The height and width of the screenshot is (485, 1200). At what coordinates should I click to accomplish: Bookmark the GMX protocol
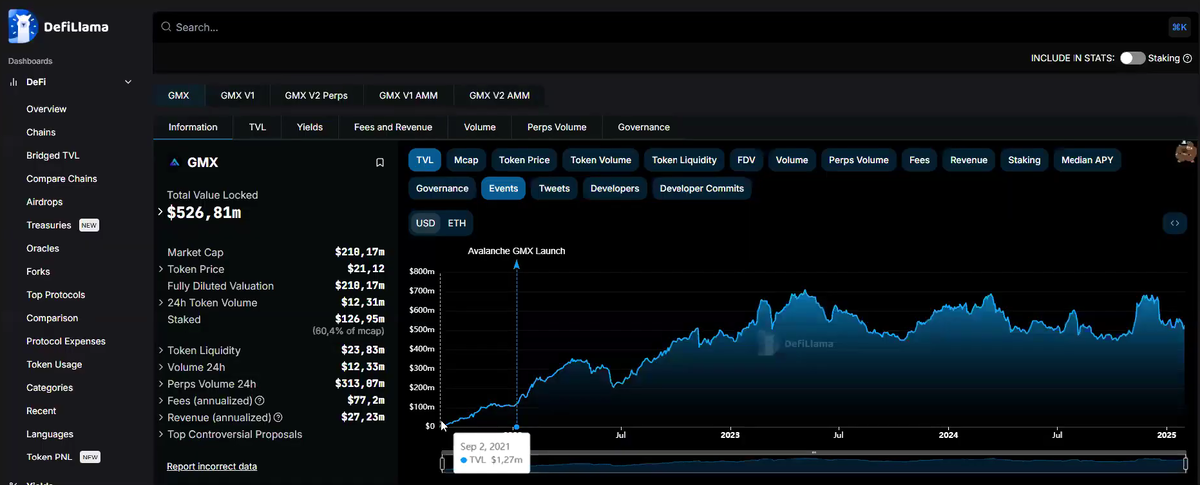[380, 162]
